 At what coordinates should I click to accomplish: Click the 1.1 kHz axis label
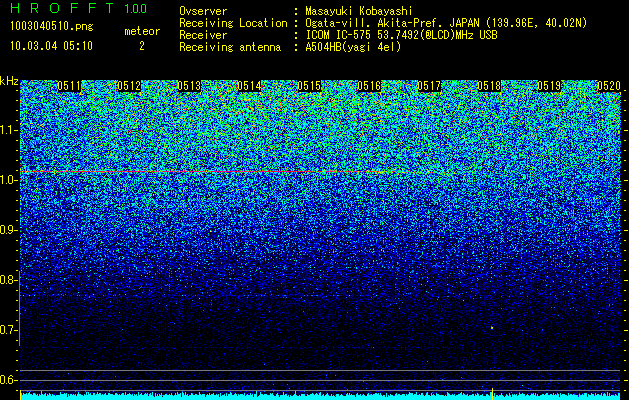[8, 130]
